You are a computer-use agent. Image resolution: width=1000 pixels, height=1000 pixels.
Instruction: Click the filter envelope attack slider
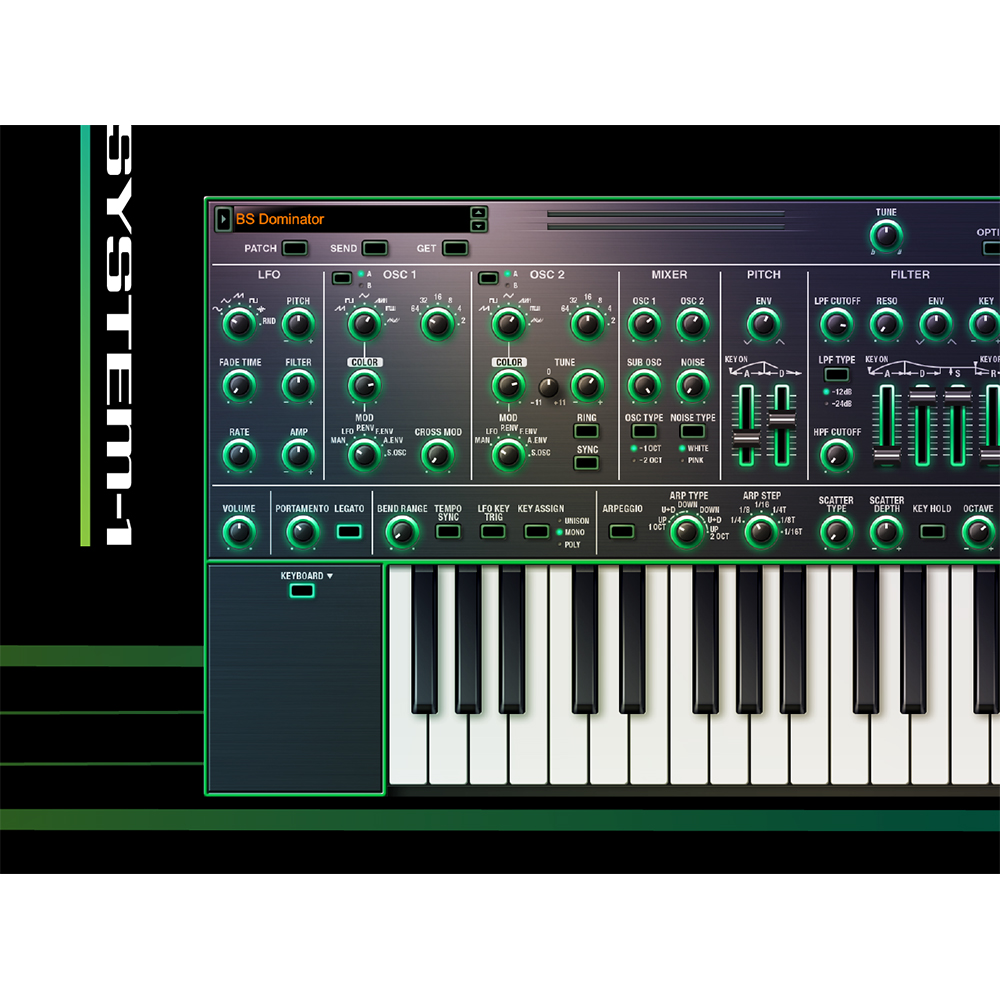[886, 456]
